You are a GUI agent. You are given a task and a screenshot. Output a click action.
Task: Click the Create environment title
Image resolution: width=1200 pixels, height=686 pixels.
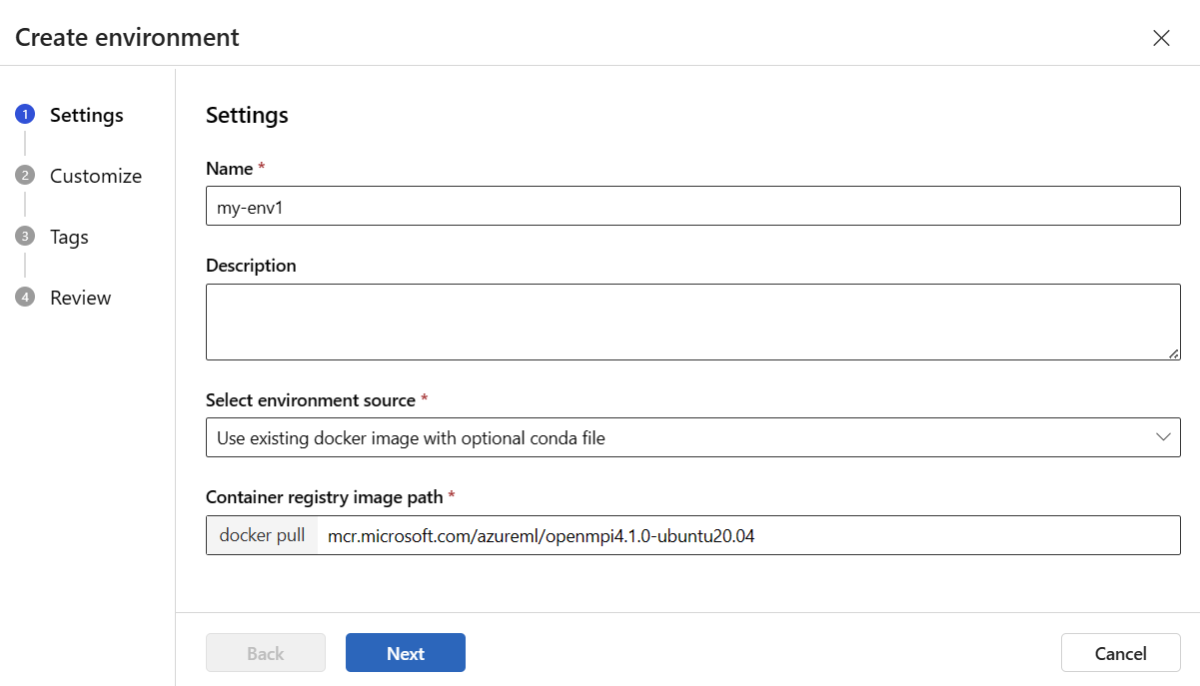(x=127, y=38)
